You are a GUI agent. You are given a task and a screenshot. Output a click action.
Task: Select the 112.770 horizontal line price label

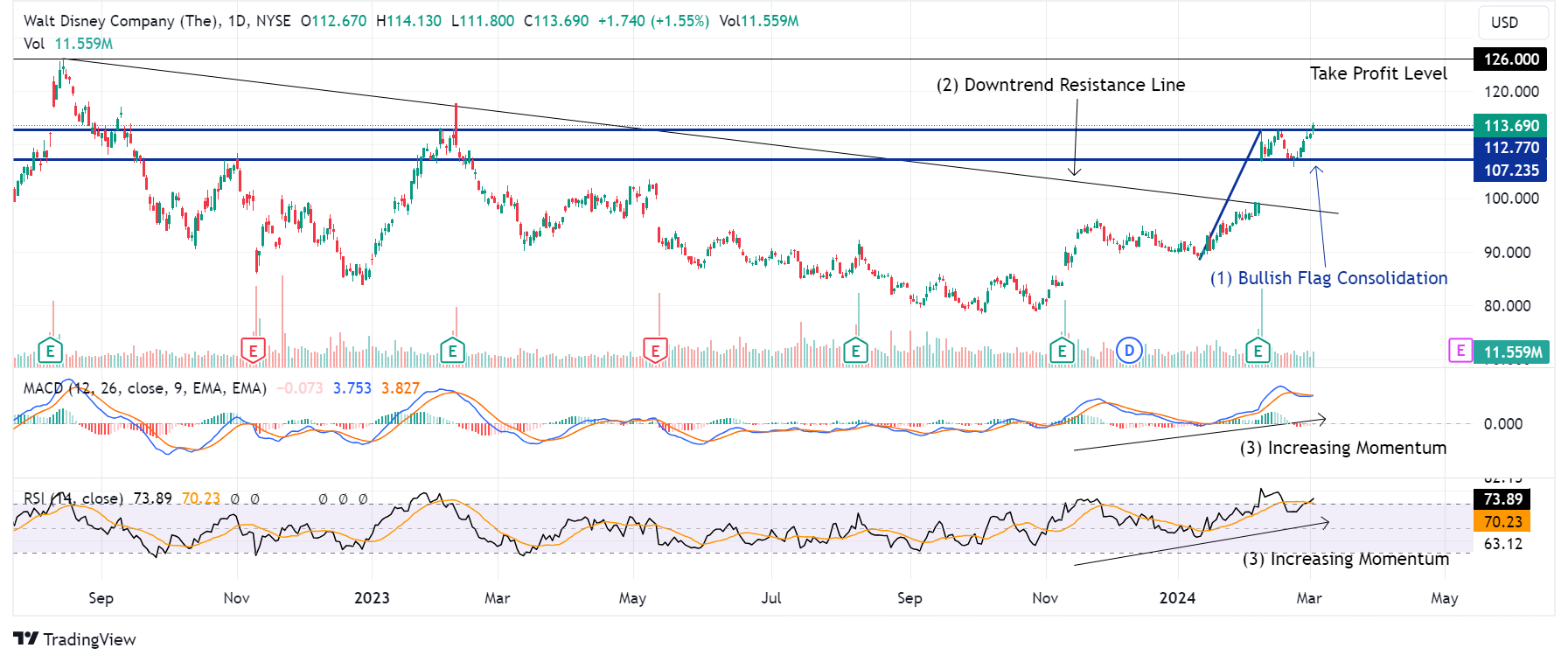(x=1510, y=148)
